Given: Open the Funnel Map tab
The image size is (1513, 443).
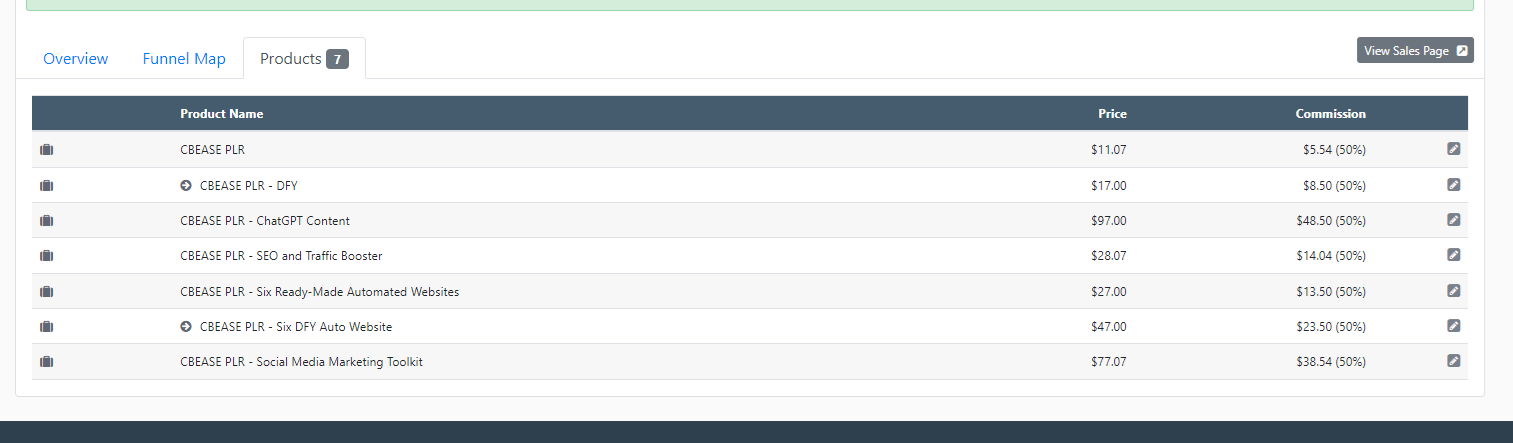Looking at the screenshot, I should tap(184, 59).
